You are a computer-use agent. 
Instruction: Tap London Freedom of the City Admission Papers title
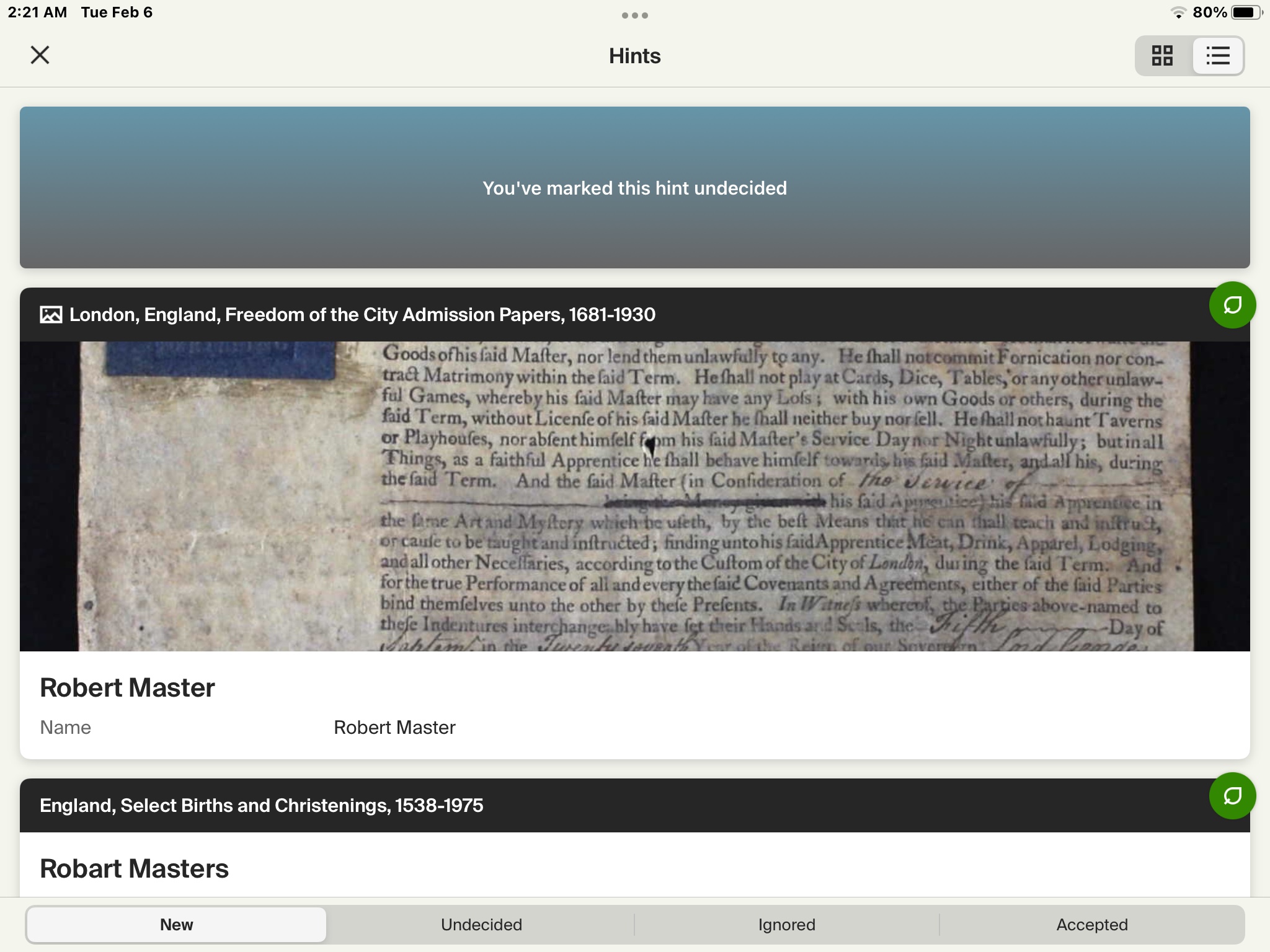(362, 315)
